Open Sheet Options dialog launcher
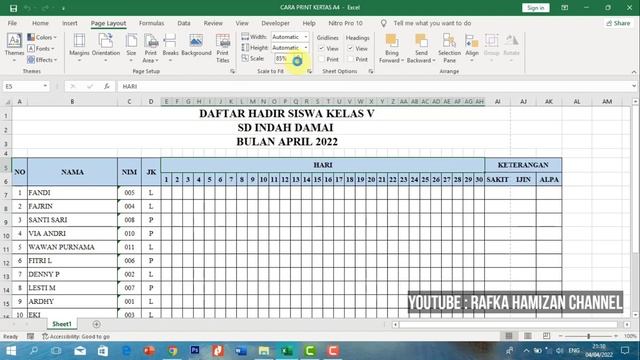The image size is (640, 360). (x=371, y=71)
